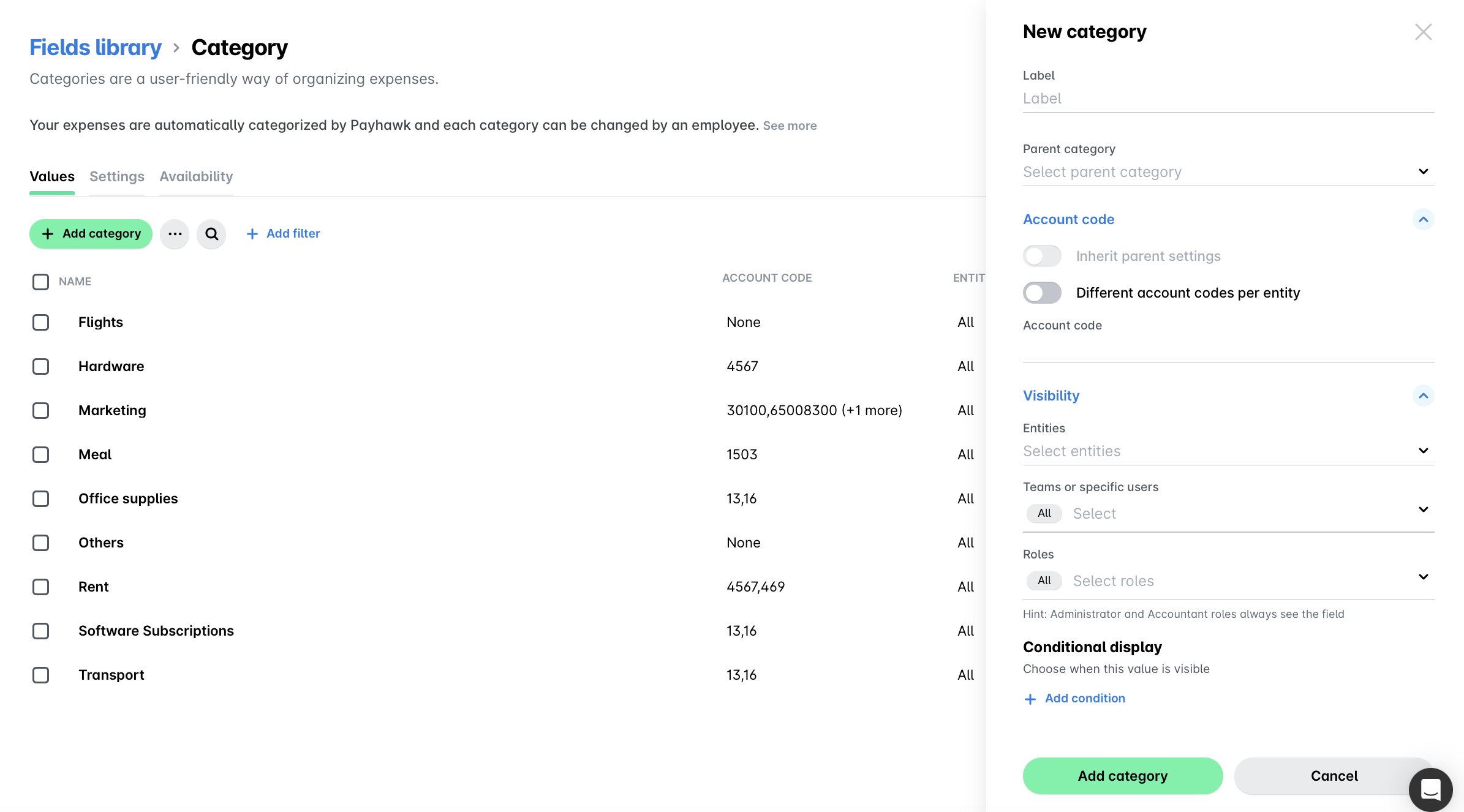Open the Rent category

click(93, 587)
